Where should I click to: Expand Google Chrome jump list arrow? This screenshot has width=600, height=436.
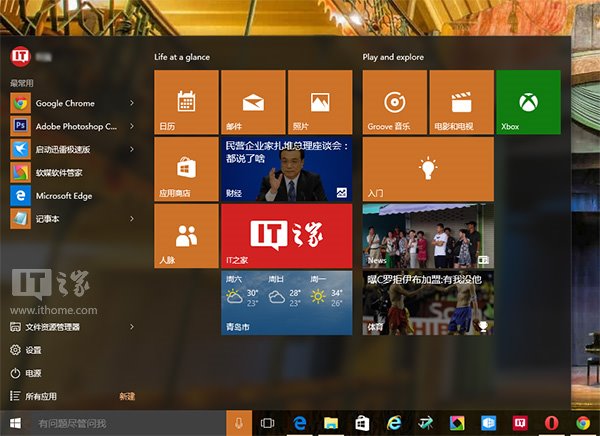132,103
